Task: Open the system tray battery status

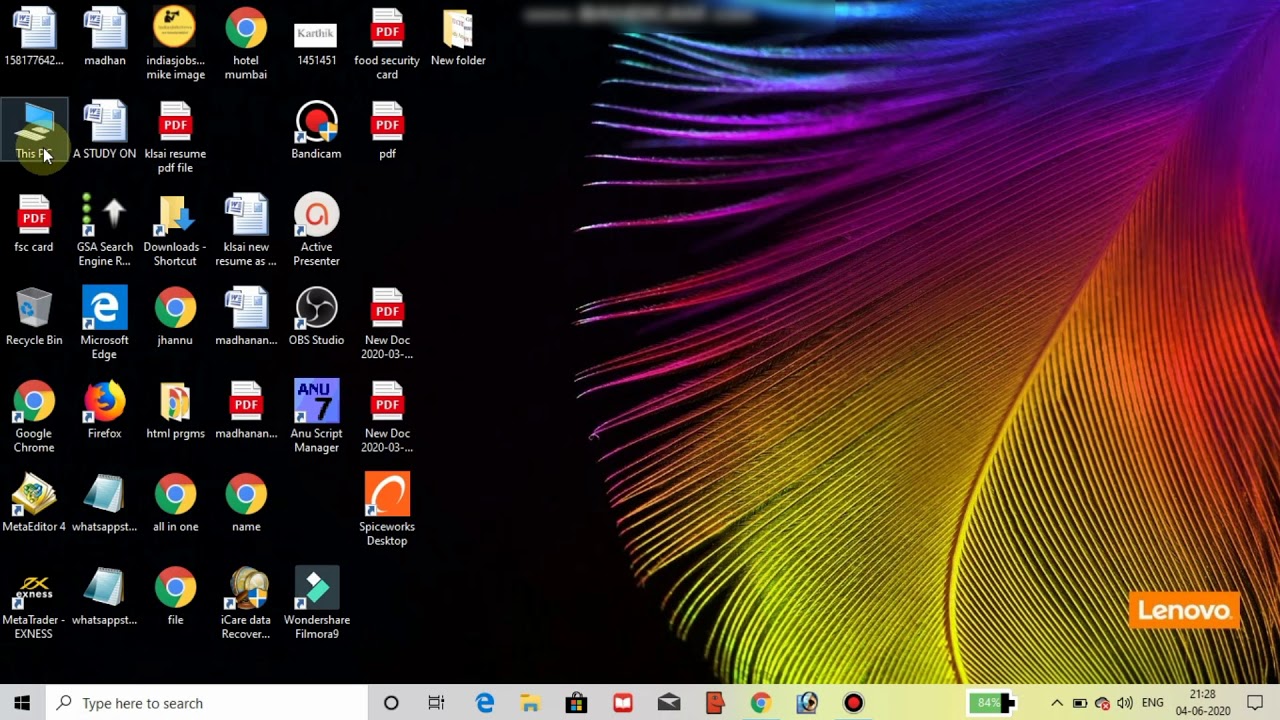Action: click(1080, 703)
